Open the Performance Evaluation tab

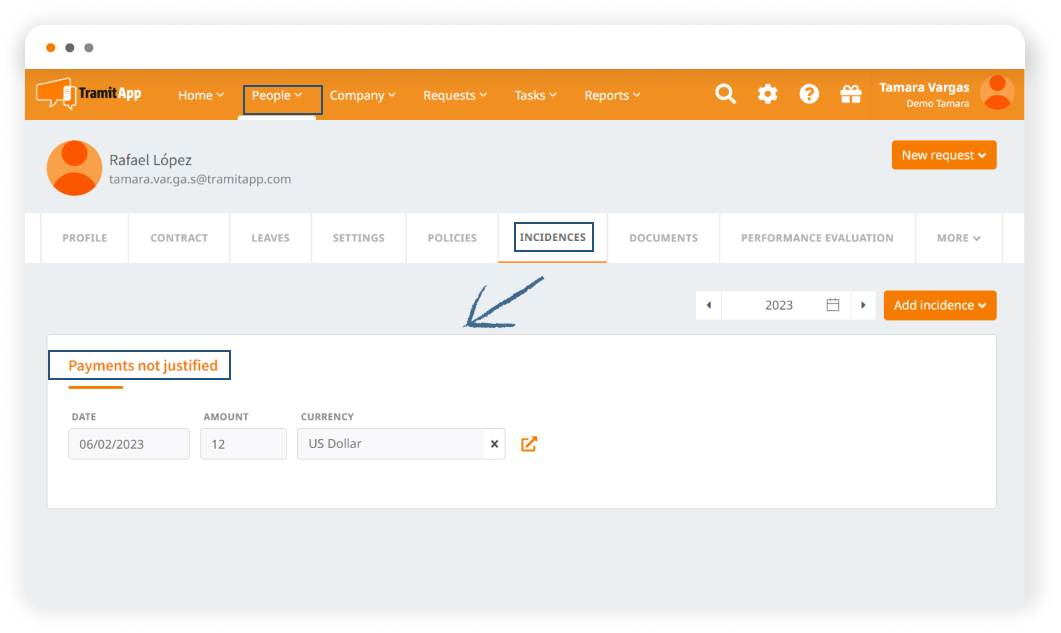tap(817, 238)
